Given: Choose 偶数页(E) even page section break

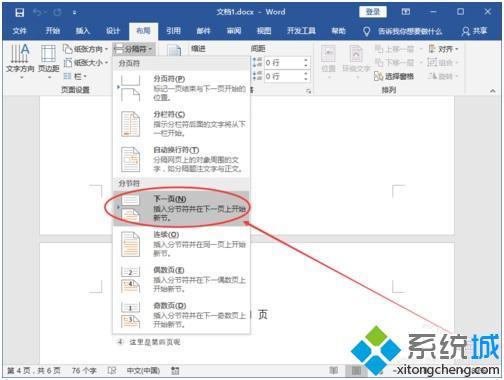Looking at the screenshot, I should point(181,279).
